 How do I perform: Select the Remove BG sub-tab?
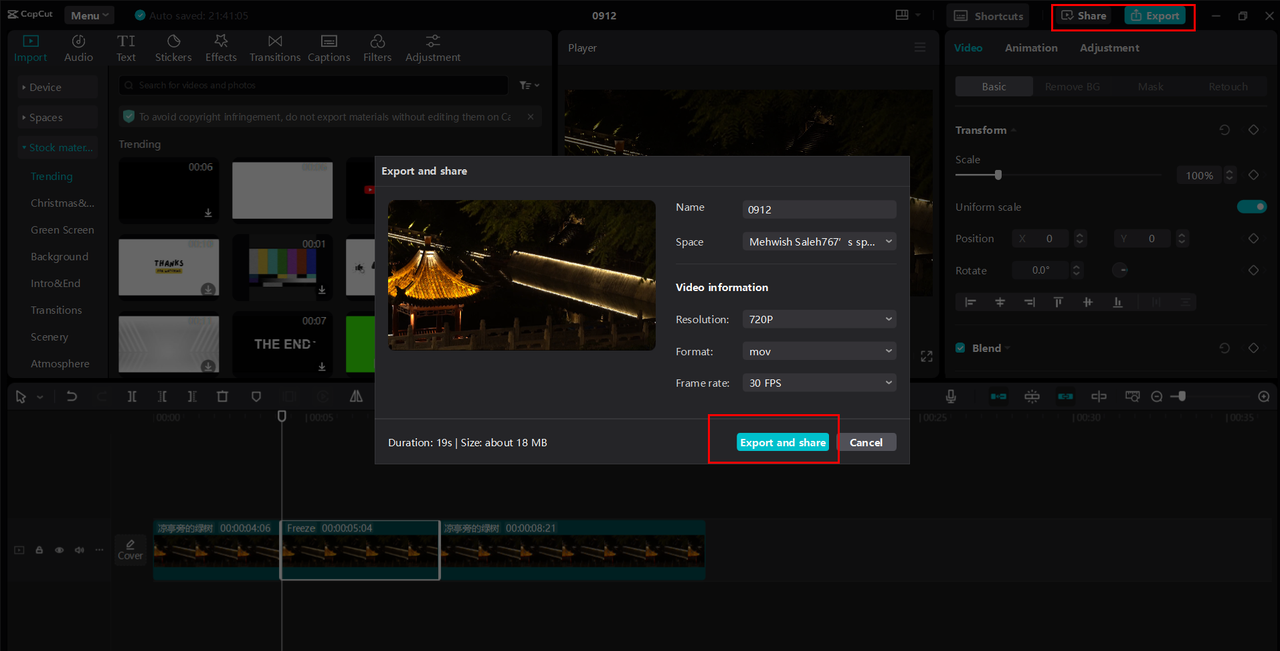point(1072,87)
